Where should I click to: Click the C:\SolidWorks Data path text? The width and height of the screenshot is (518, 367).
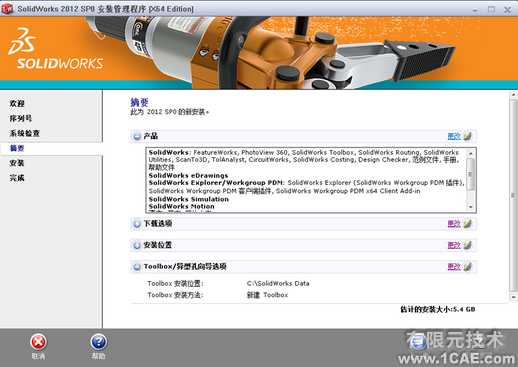278,283
